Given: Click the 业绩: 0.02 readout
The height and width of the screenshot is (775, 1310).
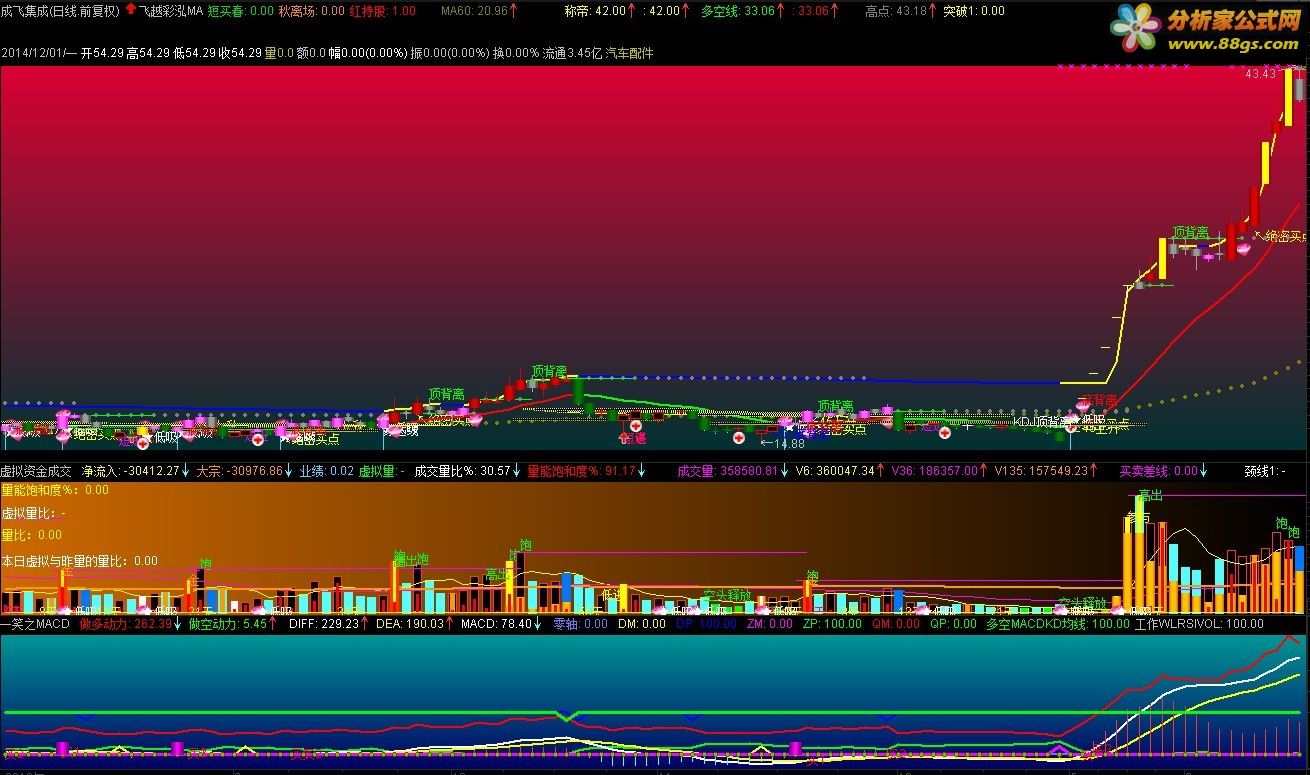Looking at the screenshot, I should 327,470.
